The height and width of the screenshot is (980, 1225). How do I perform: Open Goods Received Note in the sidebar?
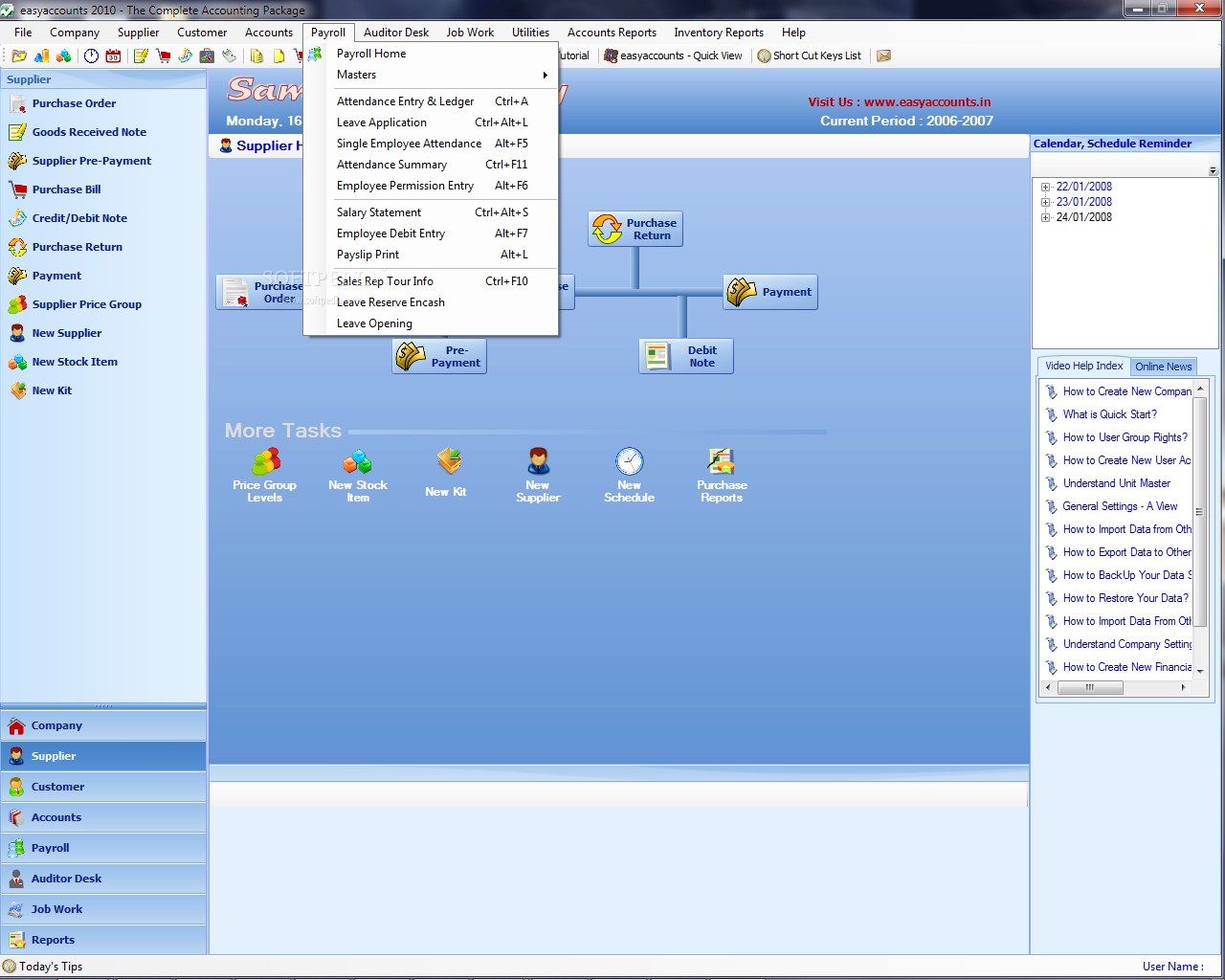[89, 132]
